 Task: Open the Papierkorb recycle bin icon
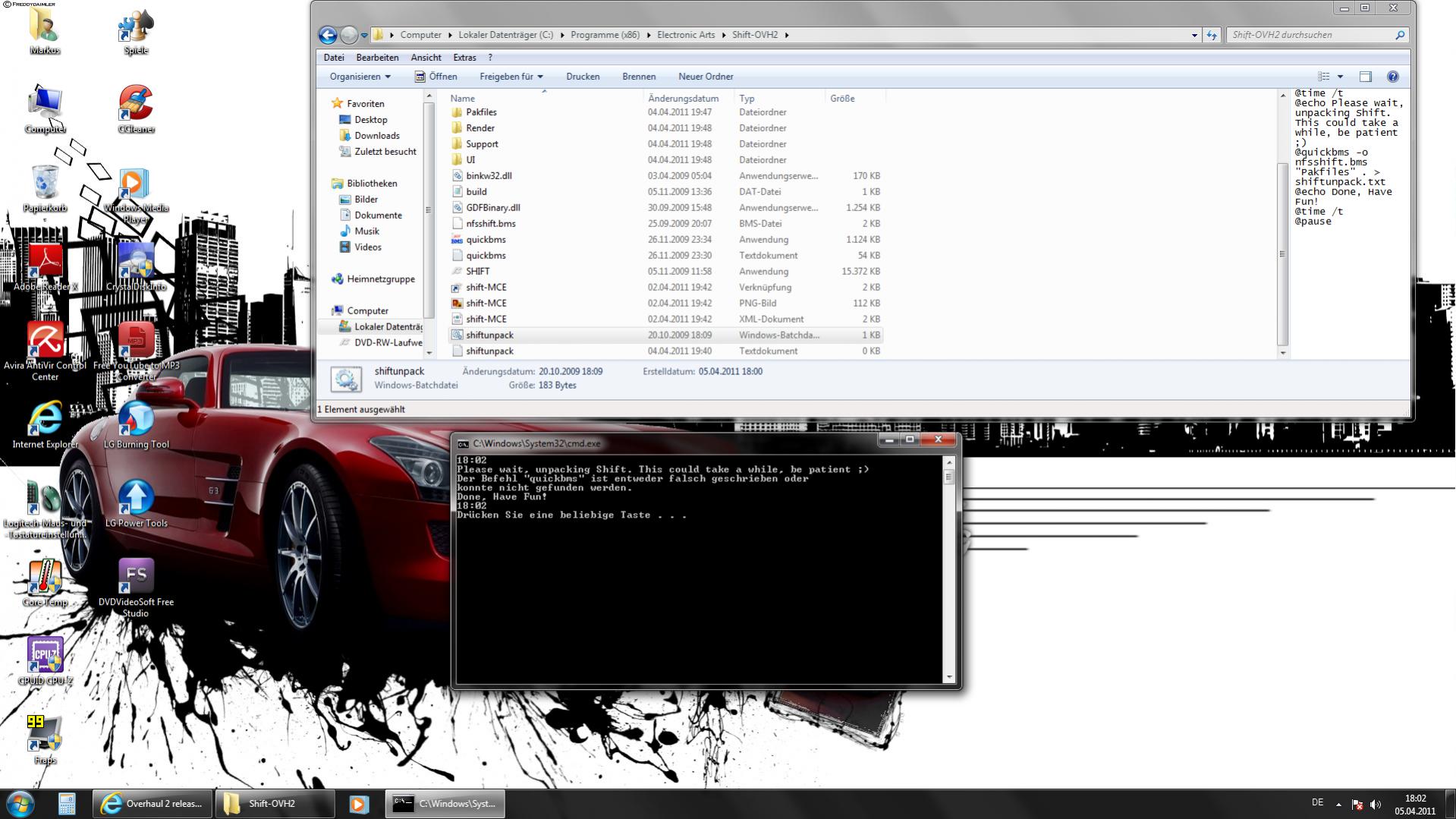[x=45, y=188]
